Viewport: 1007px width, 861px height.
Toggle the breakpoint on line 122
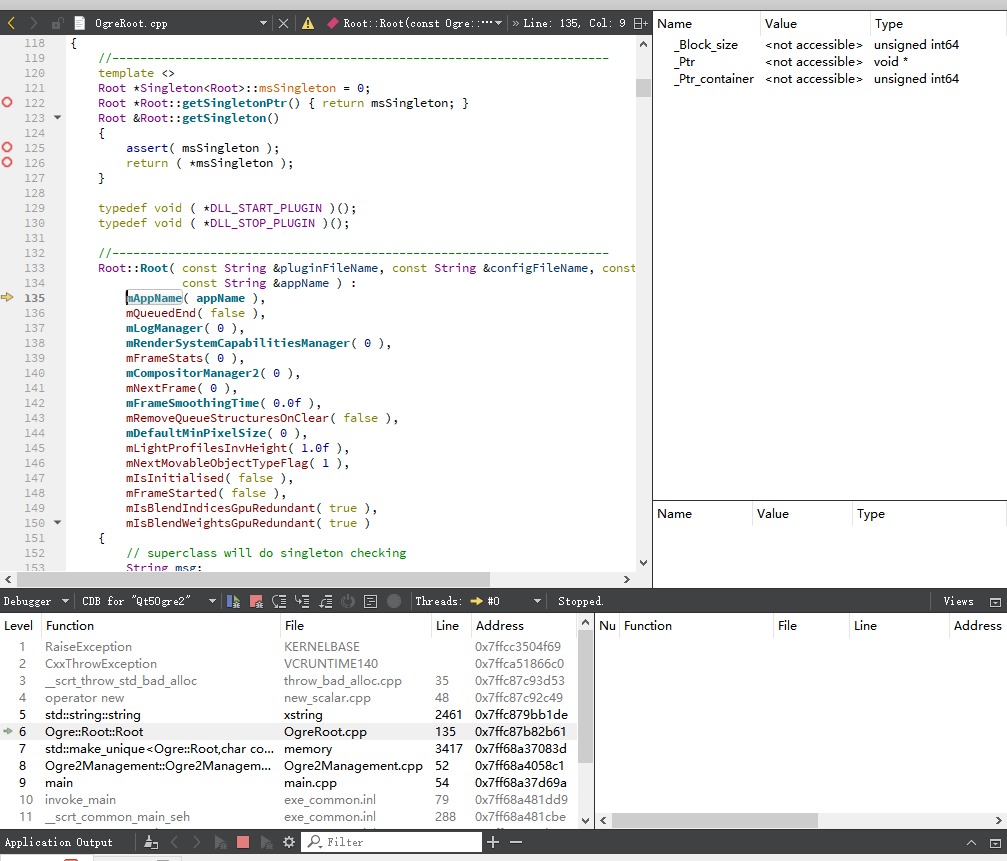8,102
